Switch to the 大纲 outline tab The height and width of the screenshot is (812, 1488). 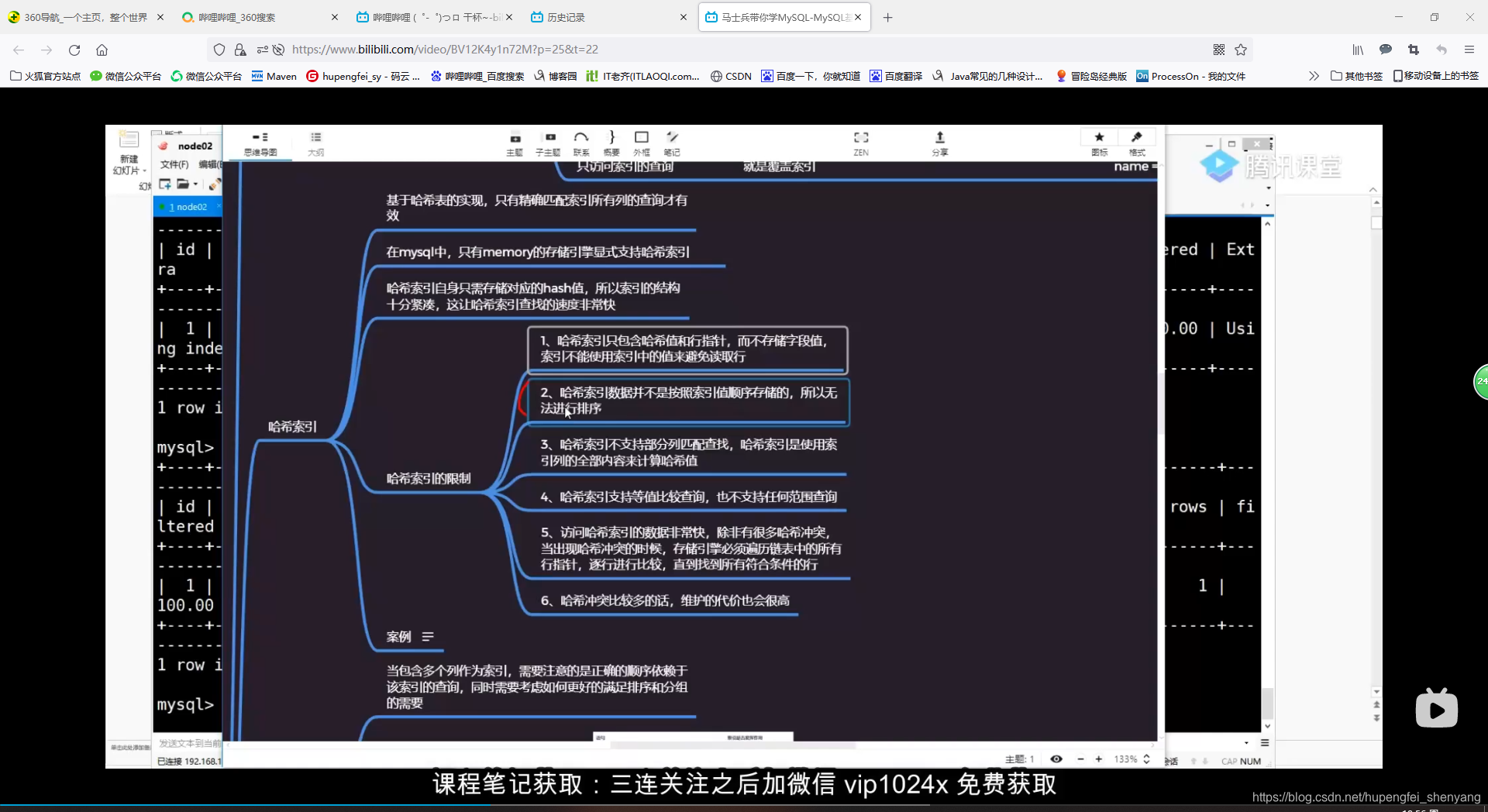click(x=315, y=143)
